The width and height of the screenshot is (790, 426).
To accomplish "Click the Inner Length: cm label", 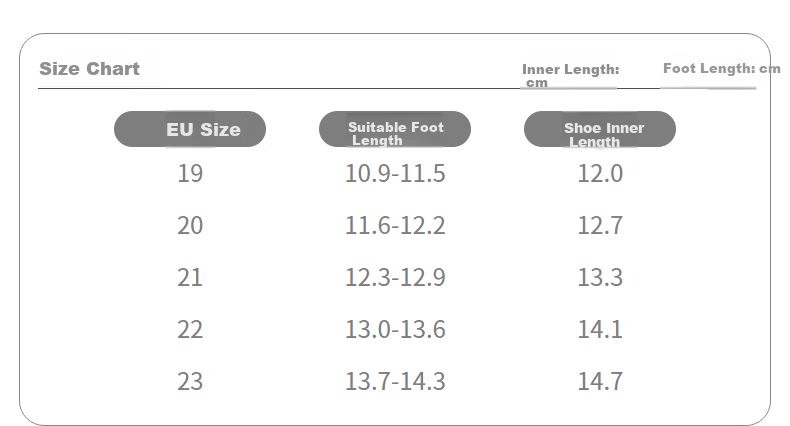I will tap(570, 76).
